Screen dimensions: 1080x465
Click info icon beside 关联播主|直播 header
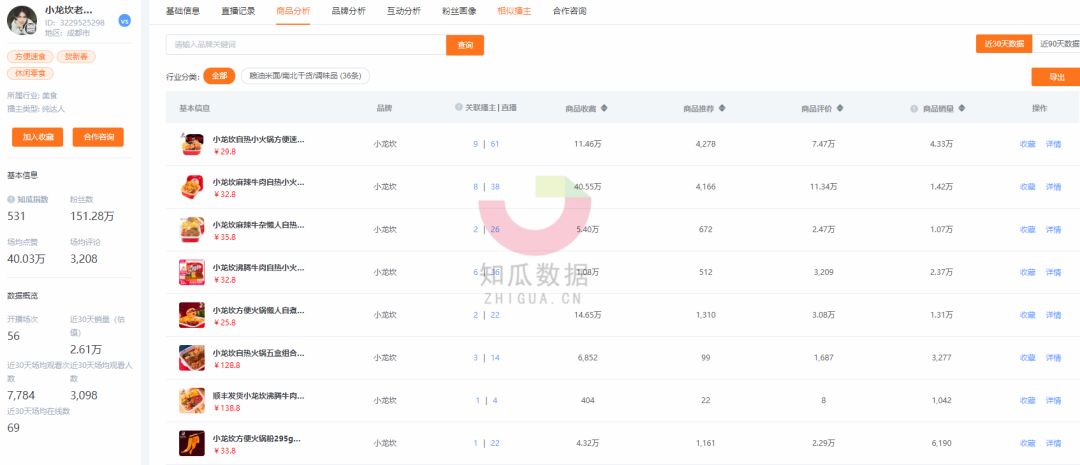(459, 107)
